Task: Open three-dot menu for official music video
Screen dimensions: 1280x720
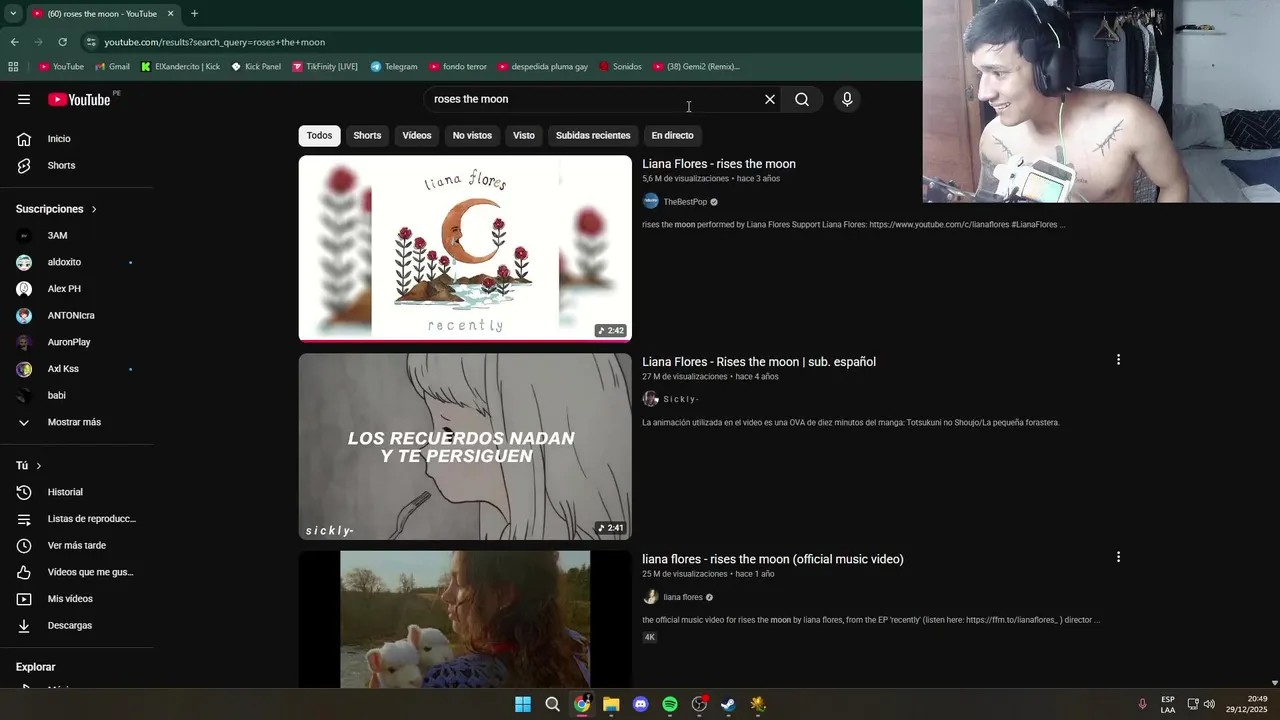Action: (1118, 557)
